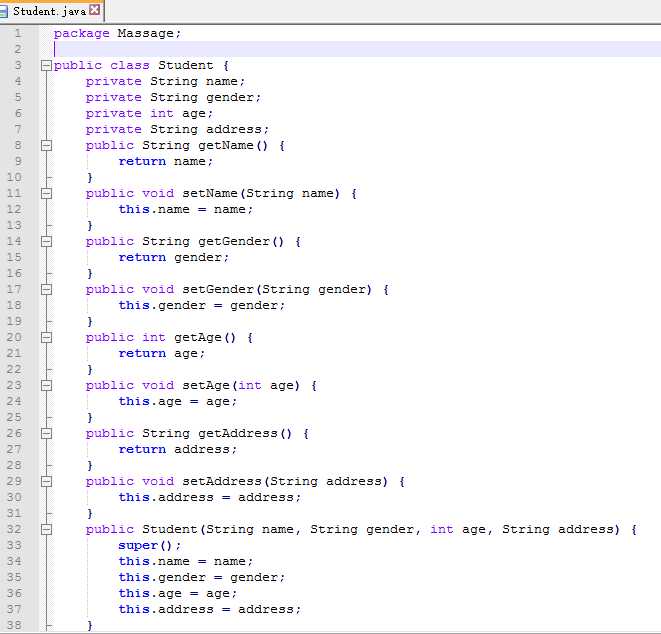Click line number 1 in the margin
This screenshot has height=634, width=661.
(18, 33)
